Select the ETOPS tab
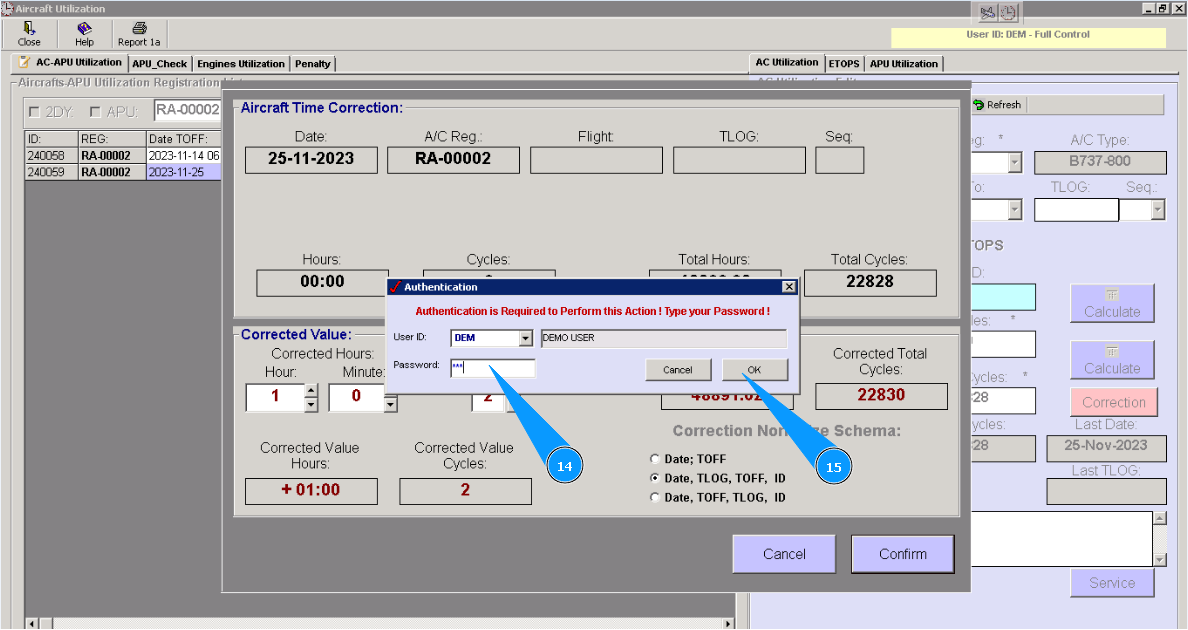1188x630 pixels. (x=843, y=64)
